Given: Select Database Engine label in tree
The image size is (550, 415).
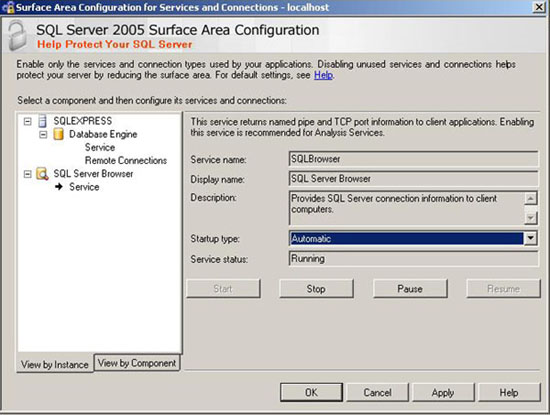Looking at the screenshot, I should click(103, 134).
